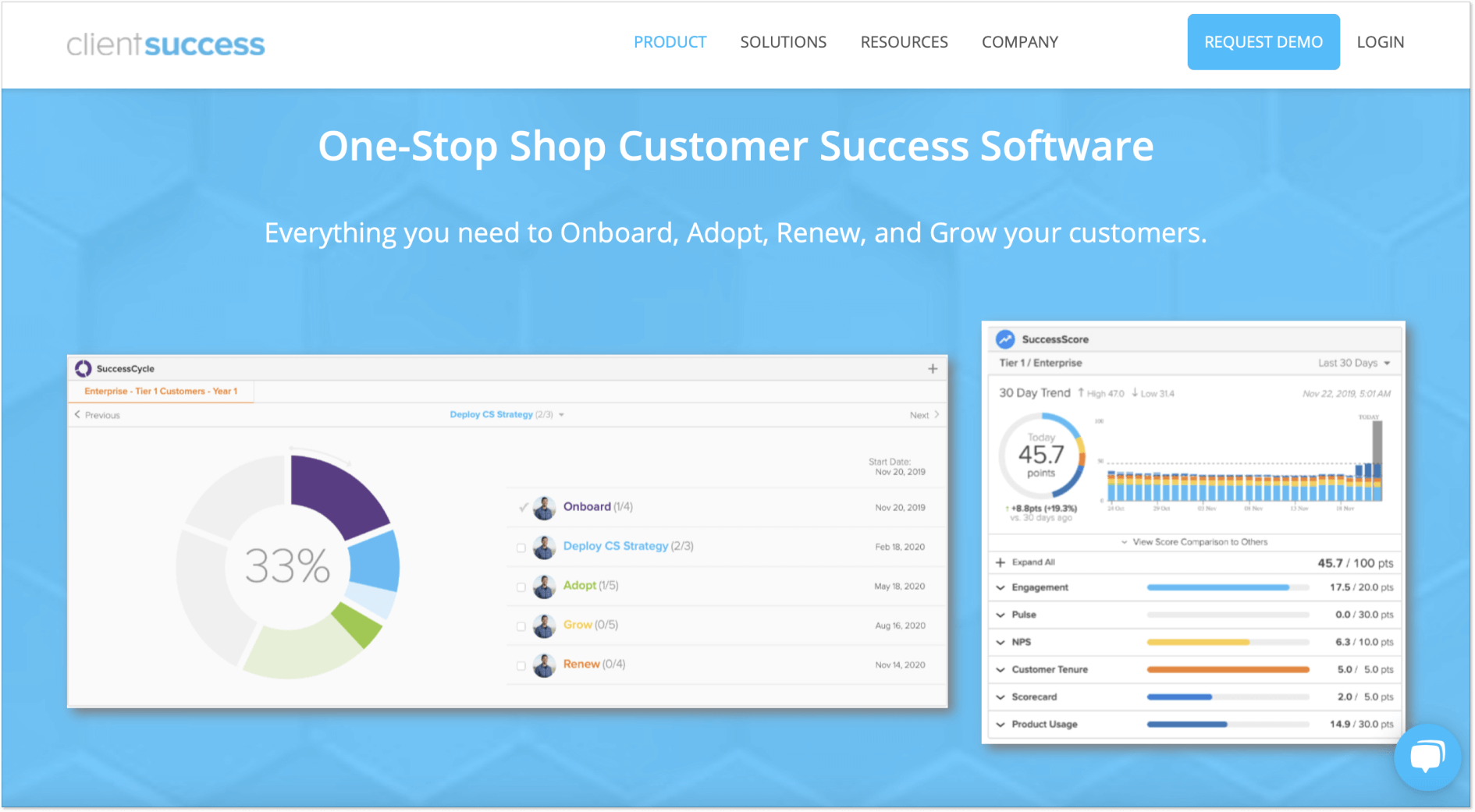This screenshot has width=1475, height=812.
Task: Expand View Score Comparison to Others
Action: (x=1194, y=541)
